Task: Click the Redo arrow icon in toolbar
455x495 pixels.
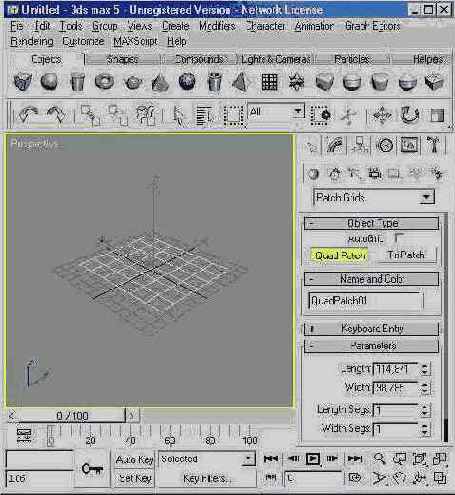Action: click(x=56, y=115)
